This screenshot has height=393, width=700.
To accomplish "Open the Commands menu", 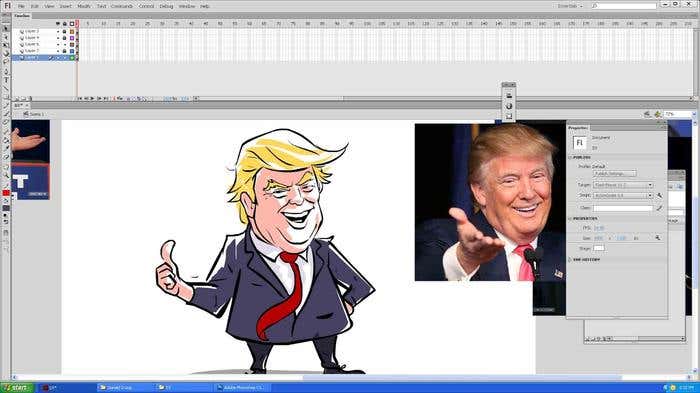I will click(121, 6).
